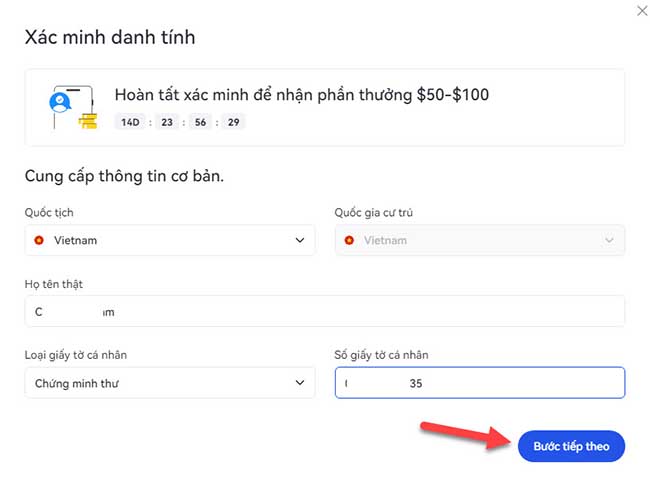Image resolution: width=650 pixels, height=490 pixels.
Task: Click the flag in Quốc gia cư trú field
Action: click(350, 240)
